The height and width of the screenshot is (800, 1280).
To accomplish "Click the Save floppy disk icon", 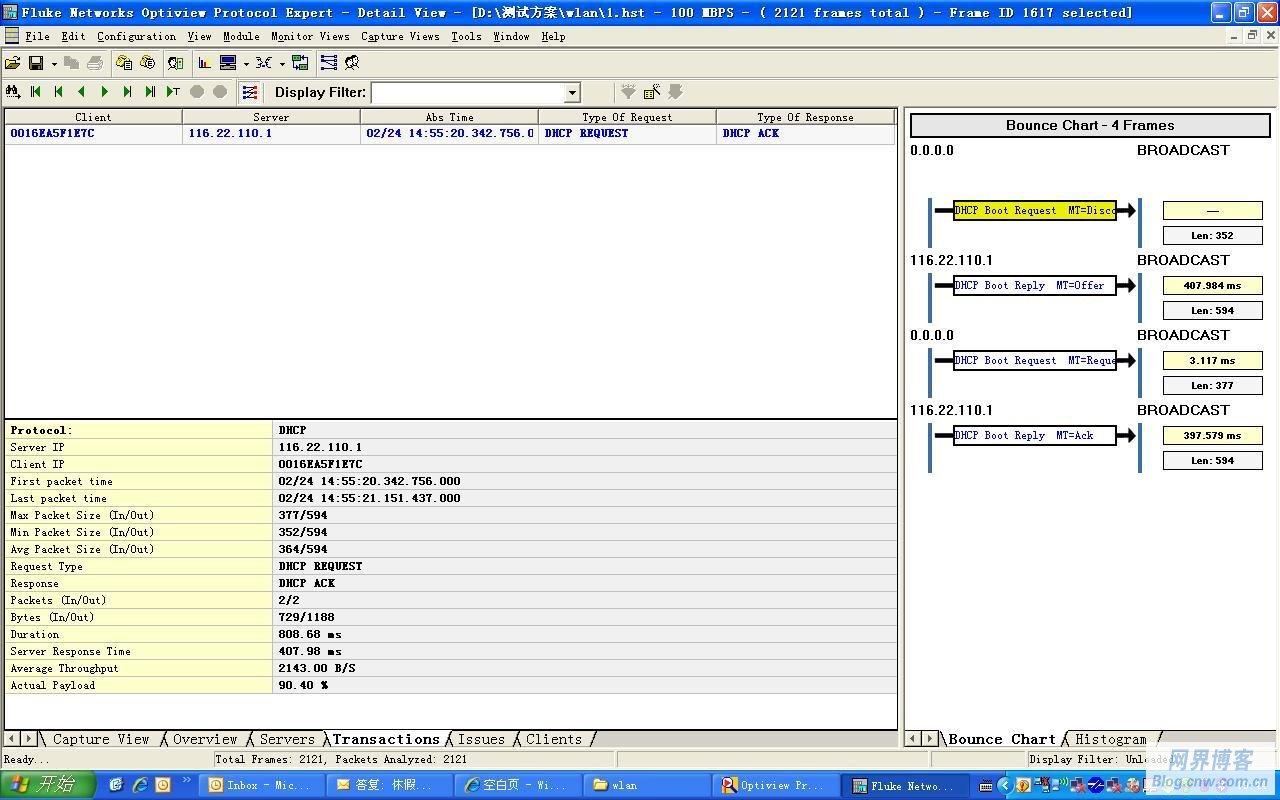I will coord(36,63).
